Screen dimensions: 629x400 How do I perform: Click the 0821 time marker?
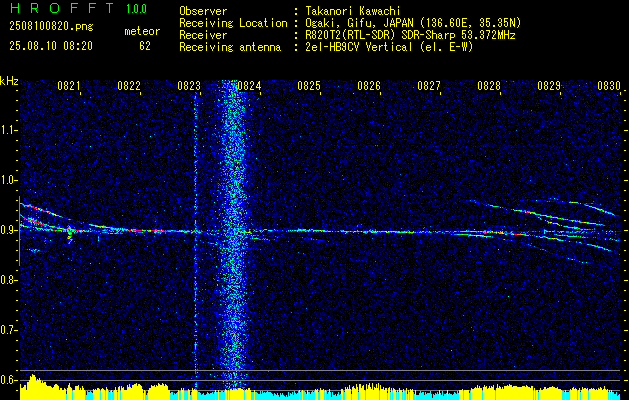click(x=69, y=86)
